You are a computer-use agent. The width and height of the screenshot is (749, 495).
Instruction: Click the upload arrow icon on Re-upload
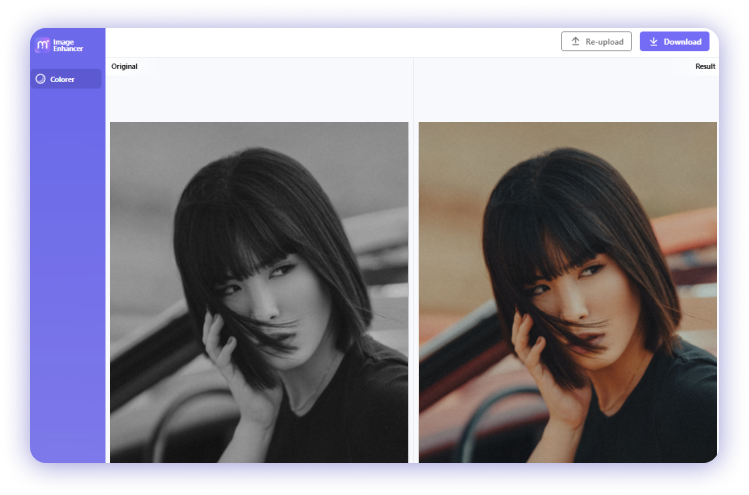pyautogui.click(x=575, y=42)
